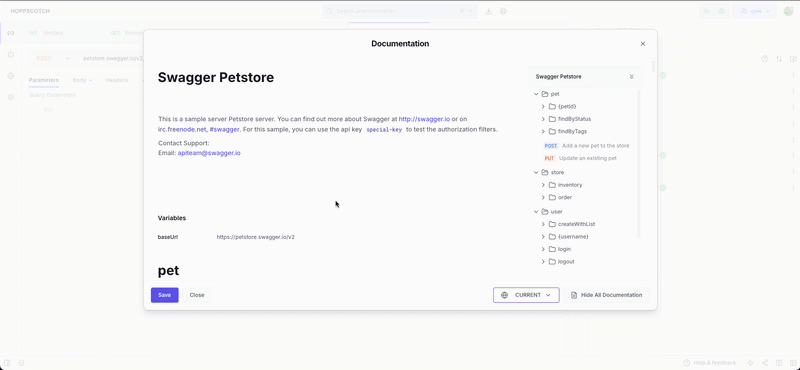The image size is (800, 370).
Task: Expand the createWithList folder
Action: click(x=543, y=224)
